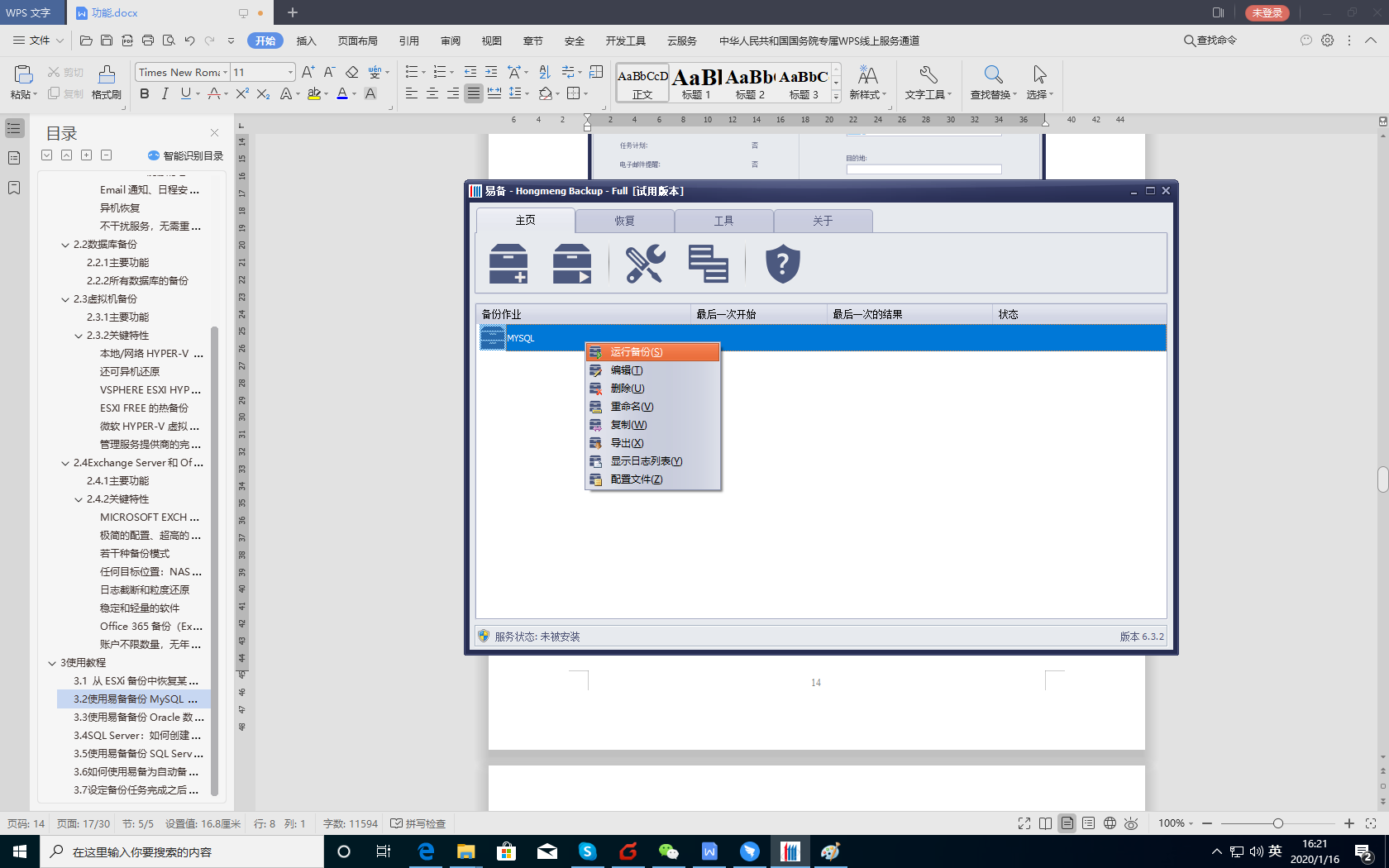Click the undo icon in quick toolbar
Screen dimensions: 1389x868
189,41
